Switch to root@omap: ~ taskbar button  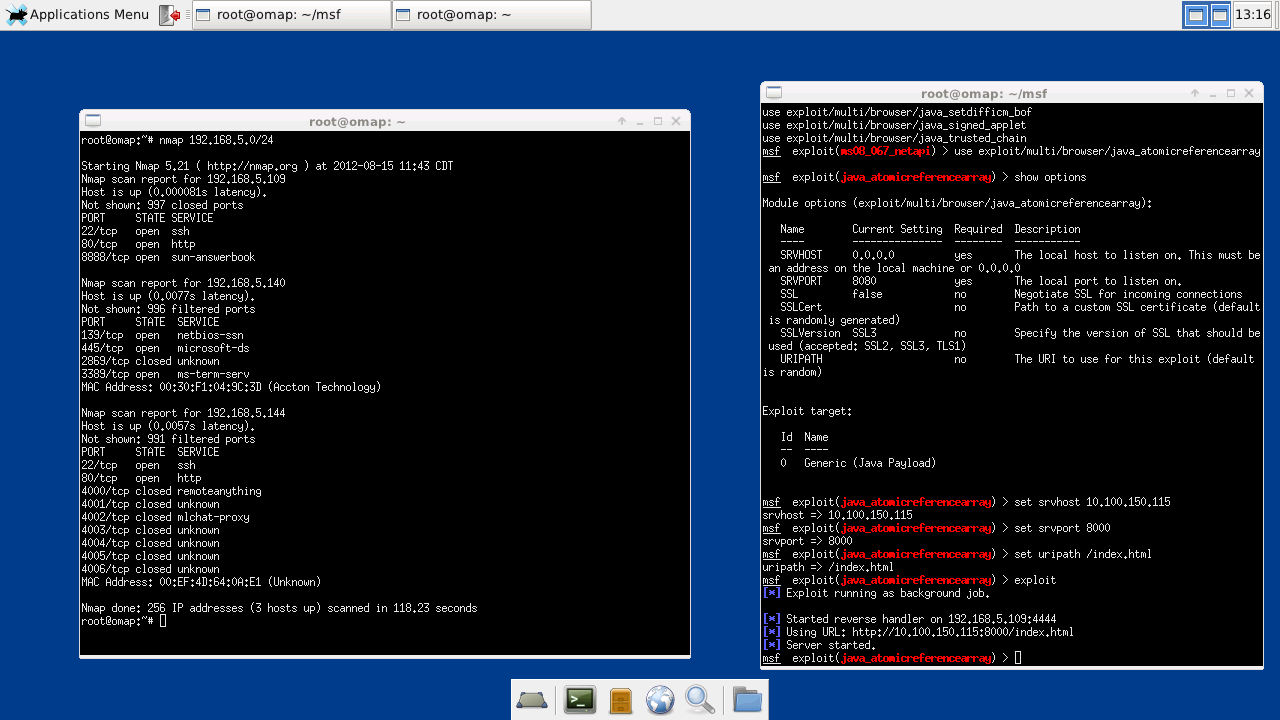(x=491, y=15)
